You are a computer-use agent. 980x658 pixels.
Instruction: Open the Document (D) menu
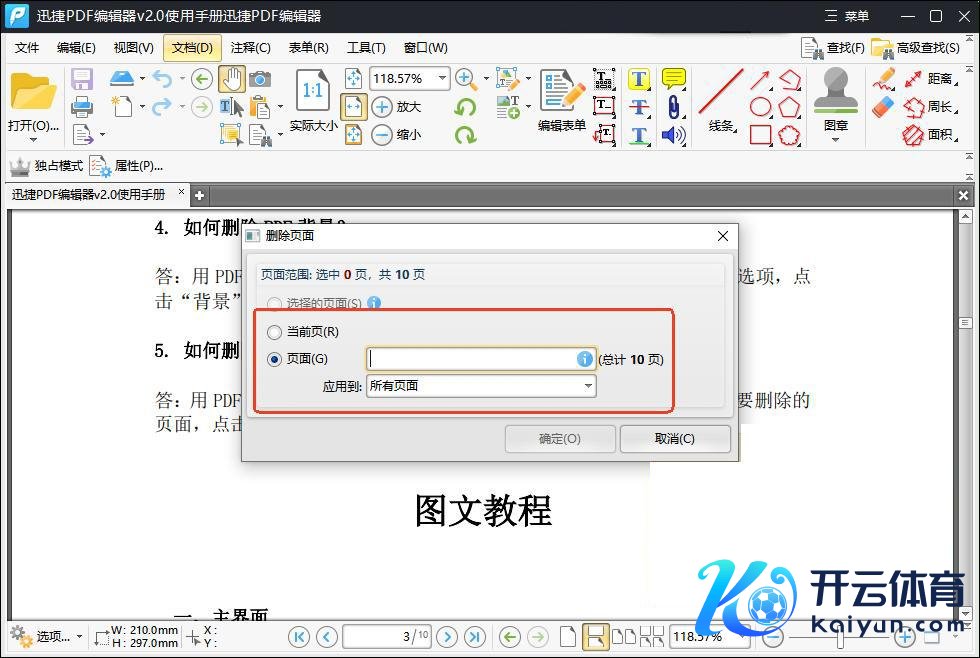coord(192,47)
